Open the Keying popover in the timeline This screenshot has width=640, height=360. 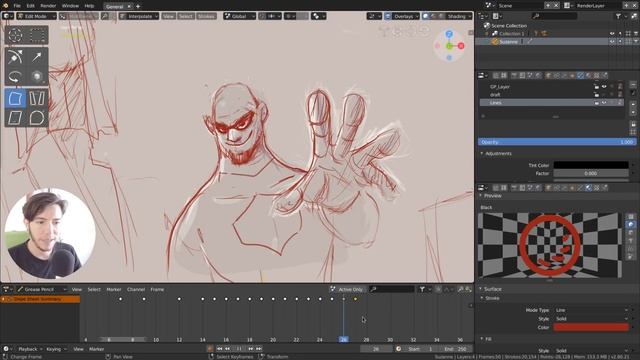point(56,349)
